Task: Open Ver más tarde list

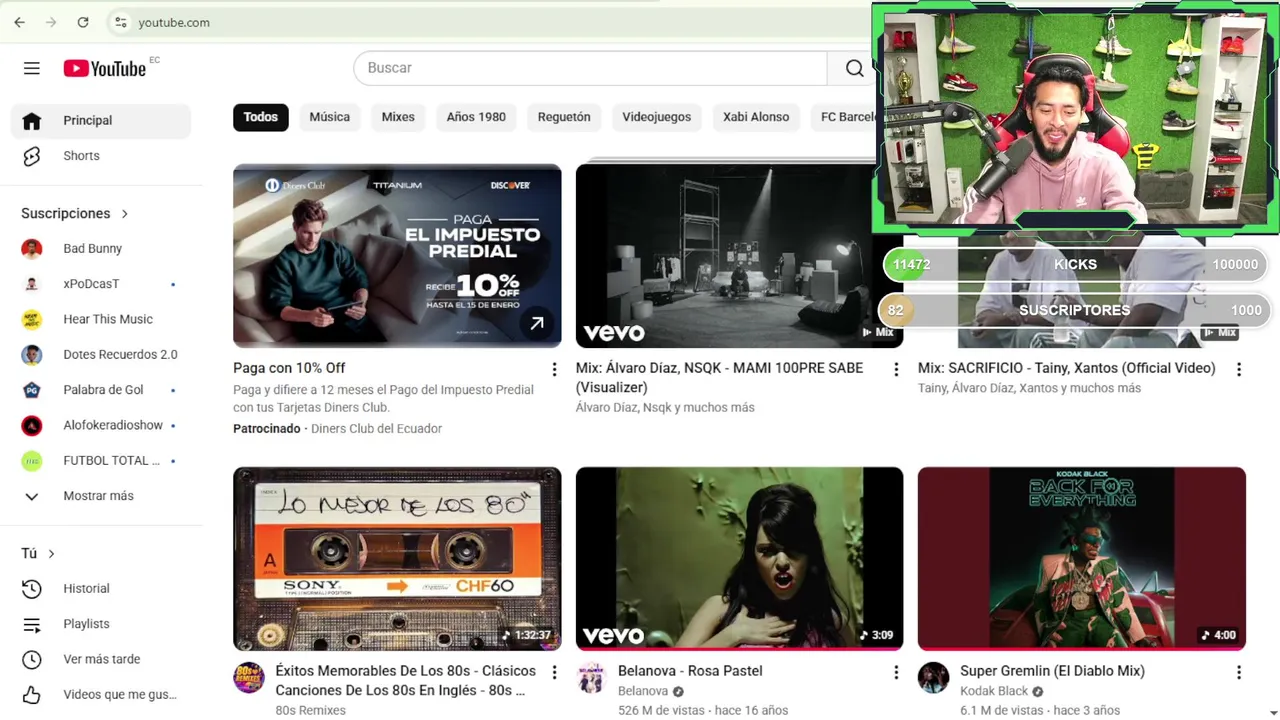Action: tap(101, 659)
